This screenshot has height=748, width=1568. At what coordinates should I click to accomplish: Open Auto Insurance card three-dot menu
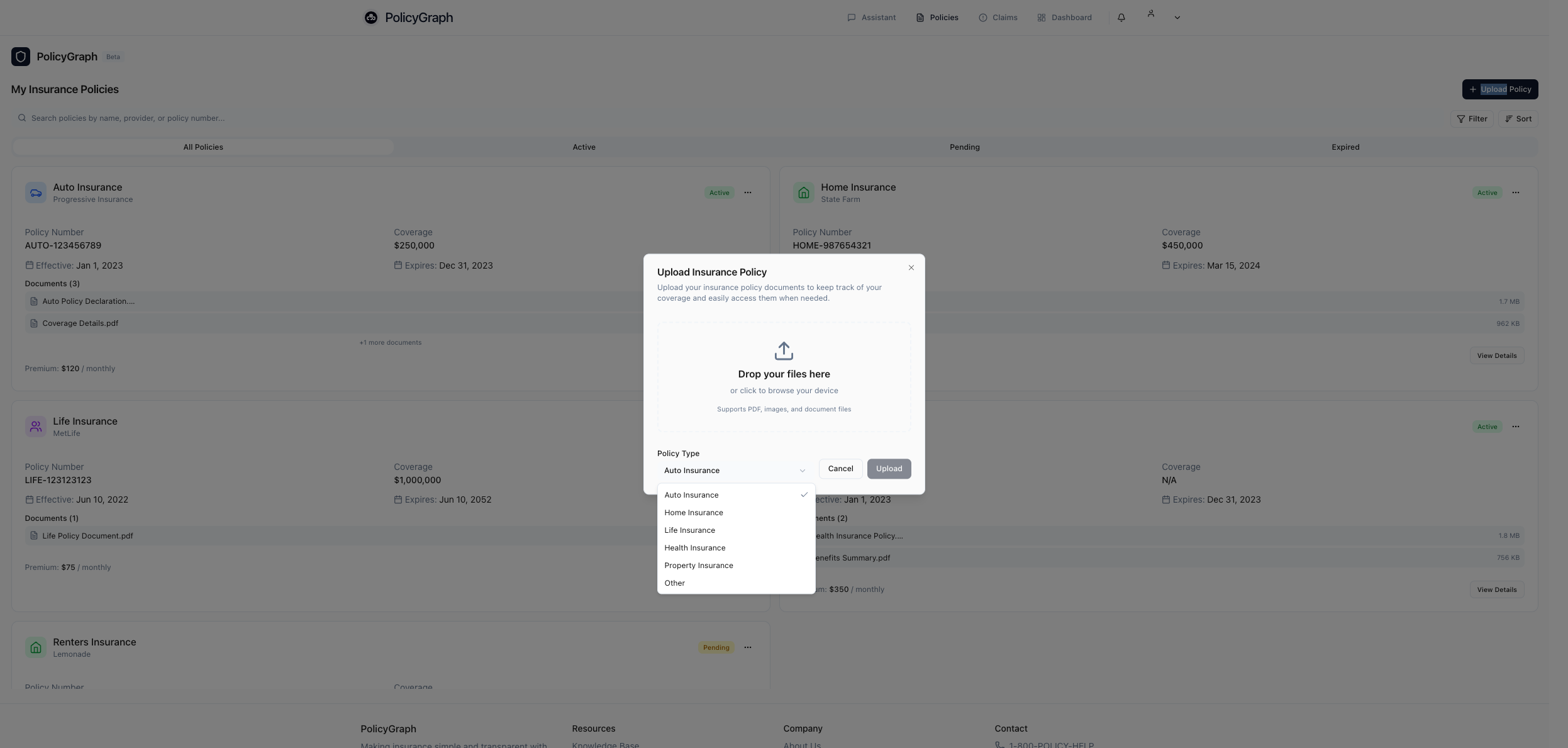[747, 193]
